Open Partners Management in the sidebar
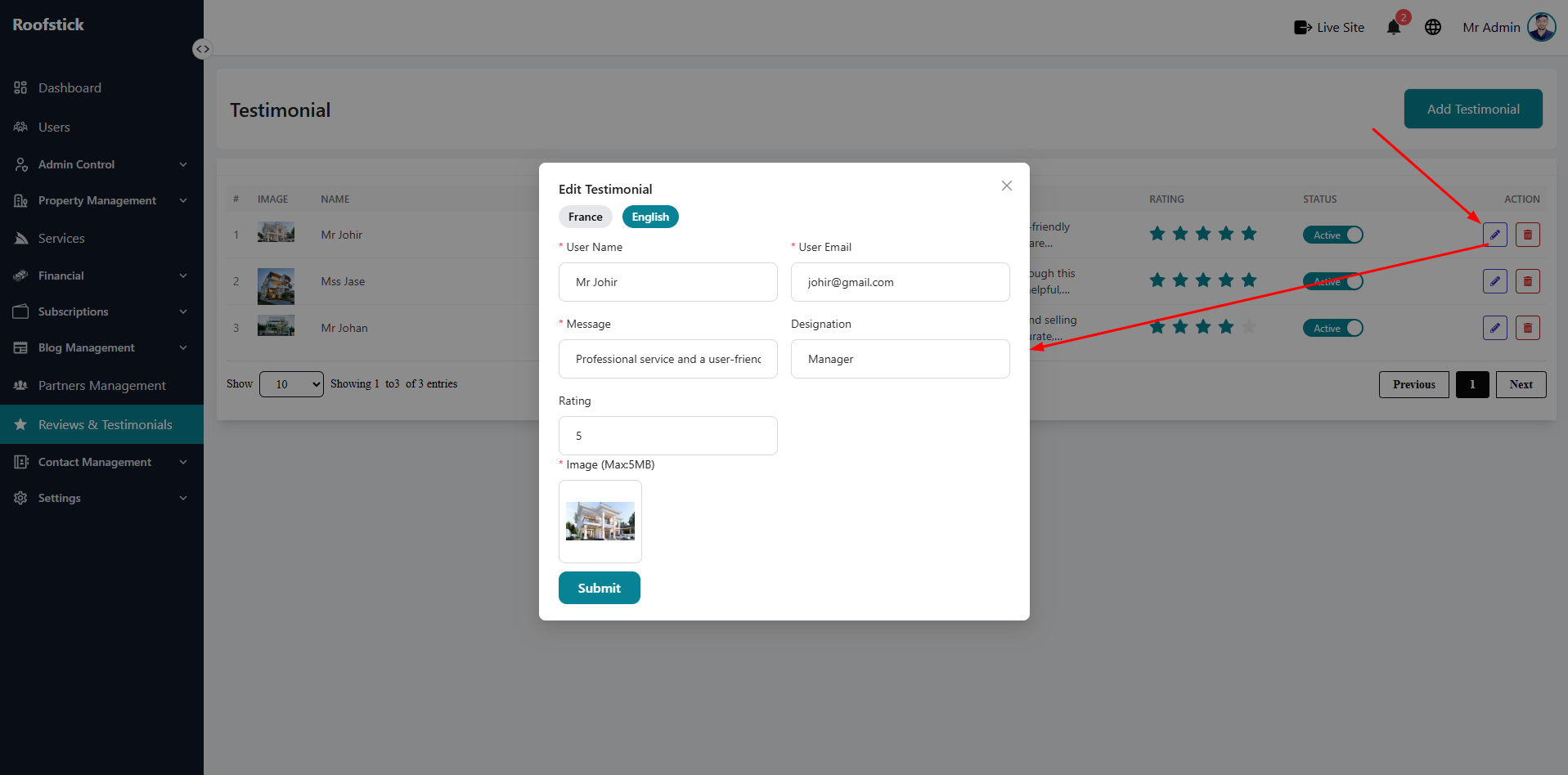The width and height of the screenshot is (1568, 775). click(x=101, y=385)
